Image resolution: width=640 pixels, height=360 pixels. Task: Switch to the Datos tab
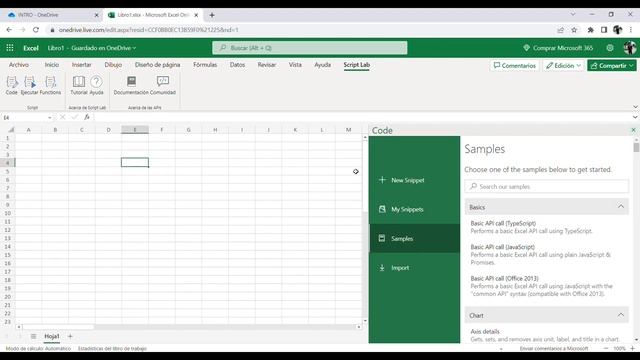tap(237, 64)
